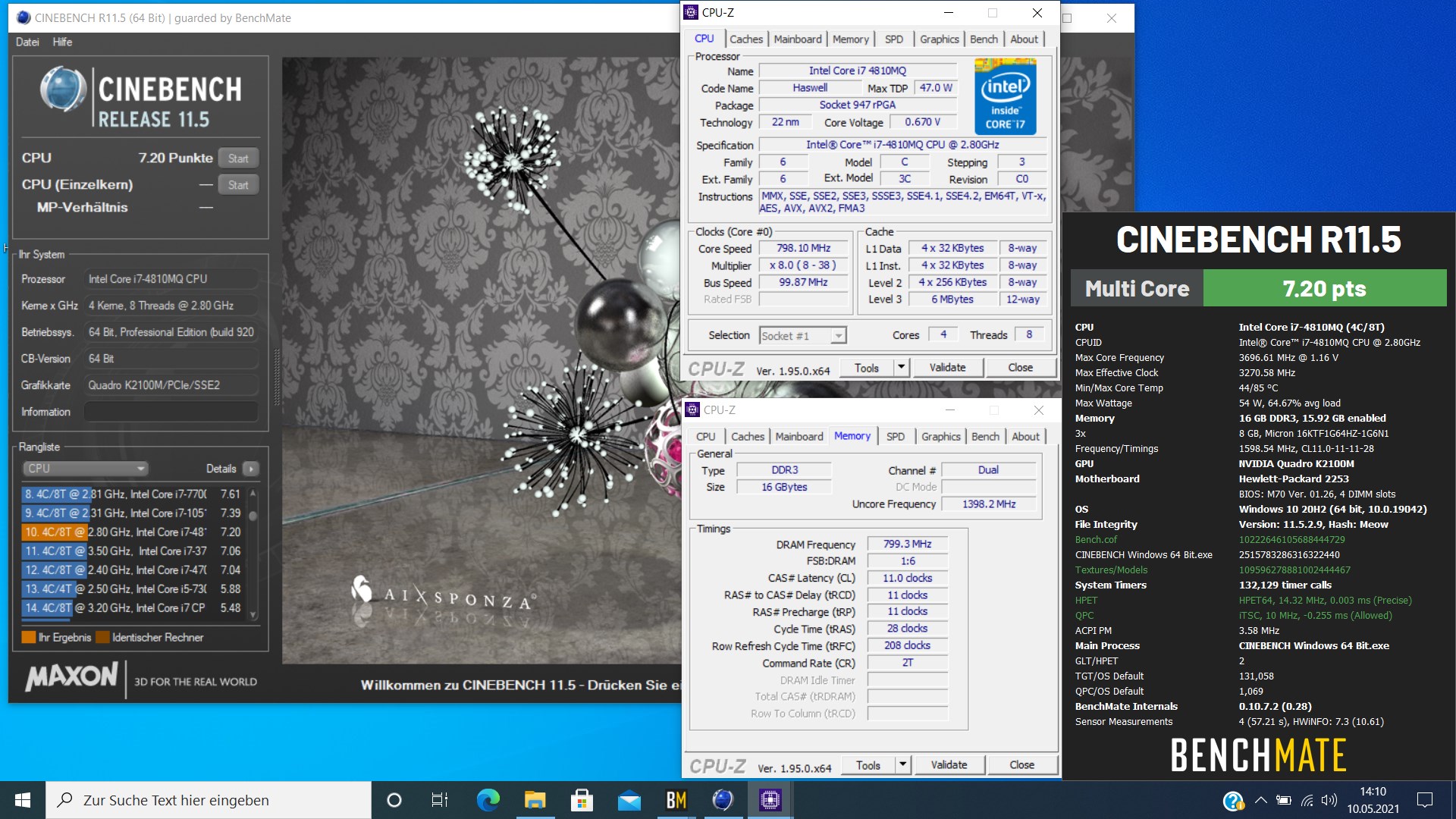The image size is (1456, 819).
Task: Select ranking row 8 Intel Core i7-770
Action: [x=132, y=494]
